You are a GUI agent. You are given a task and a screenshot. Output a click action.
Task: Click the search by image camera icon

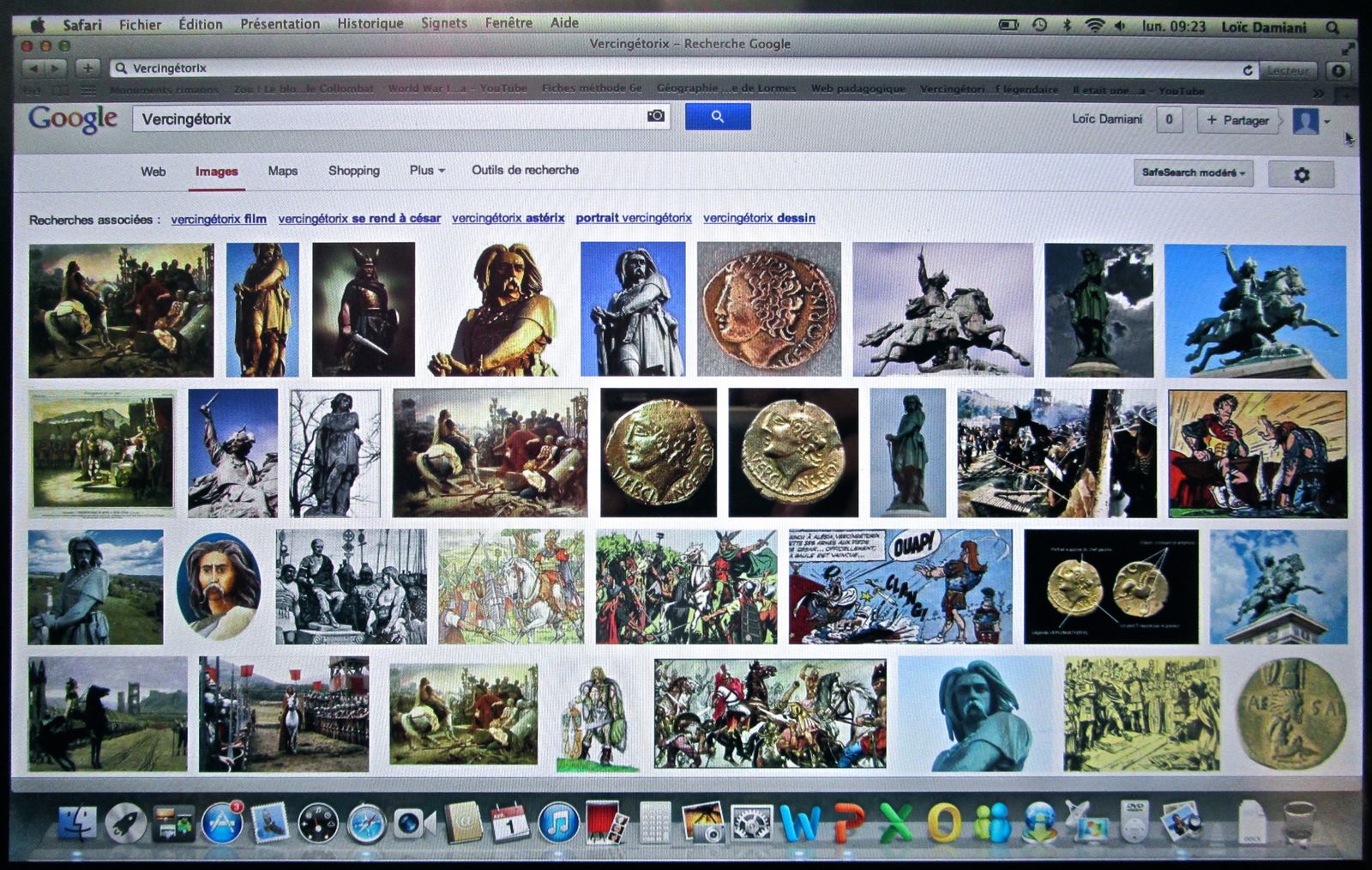pyautogui.click(x=656, y=116)
